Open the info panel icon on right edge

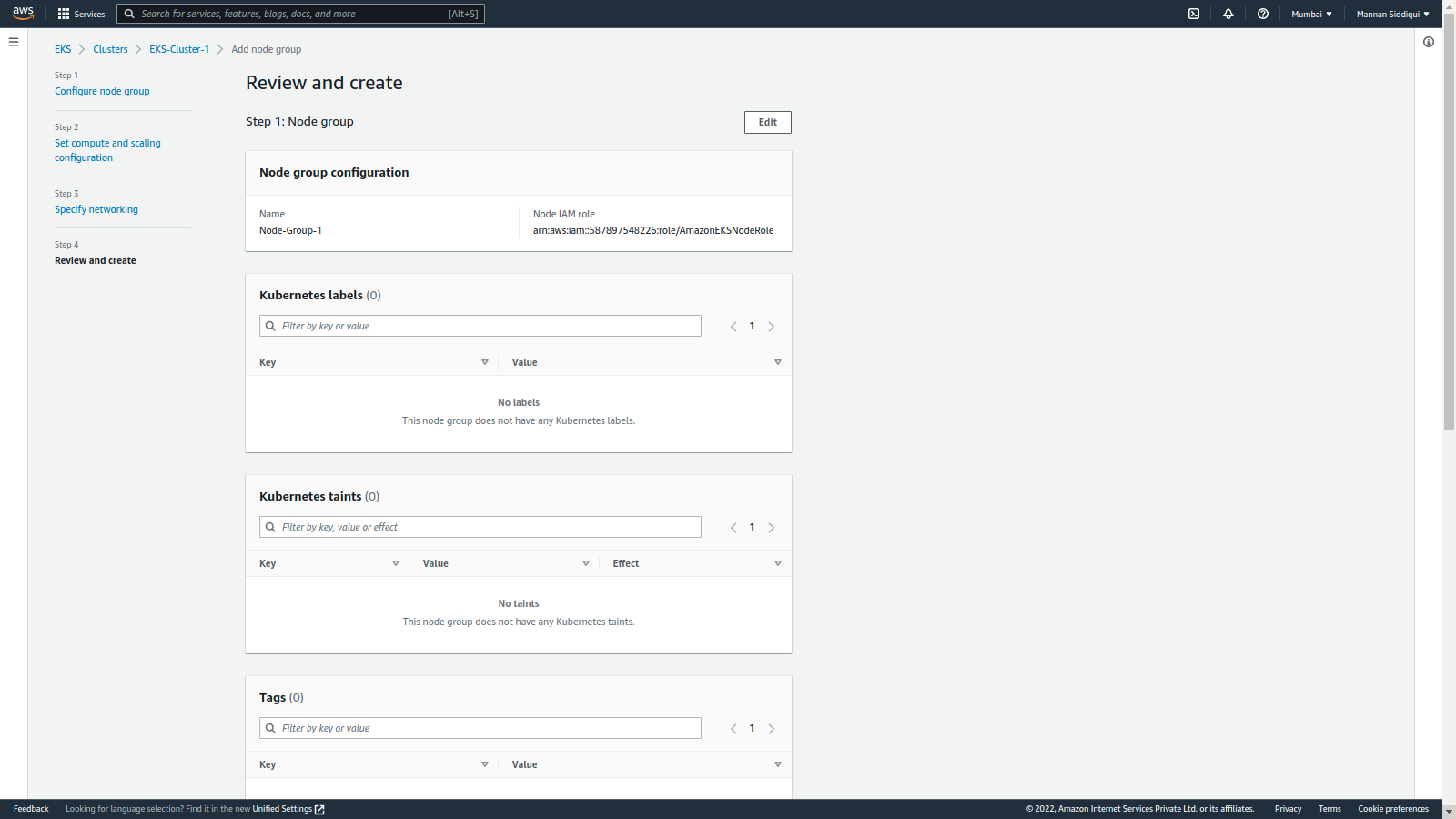pos(1428,42)
